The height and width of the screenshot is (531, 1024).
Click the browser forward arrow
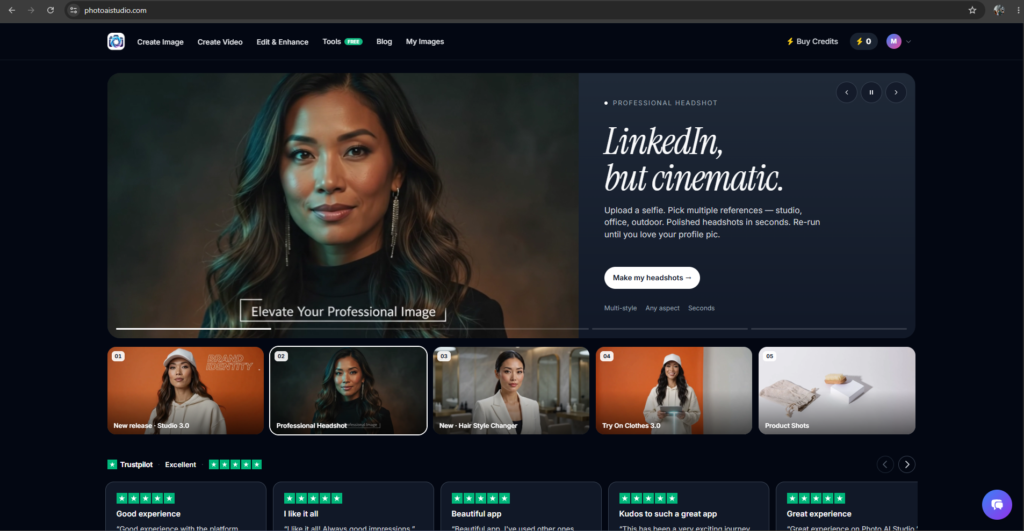click(31, 10)
